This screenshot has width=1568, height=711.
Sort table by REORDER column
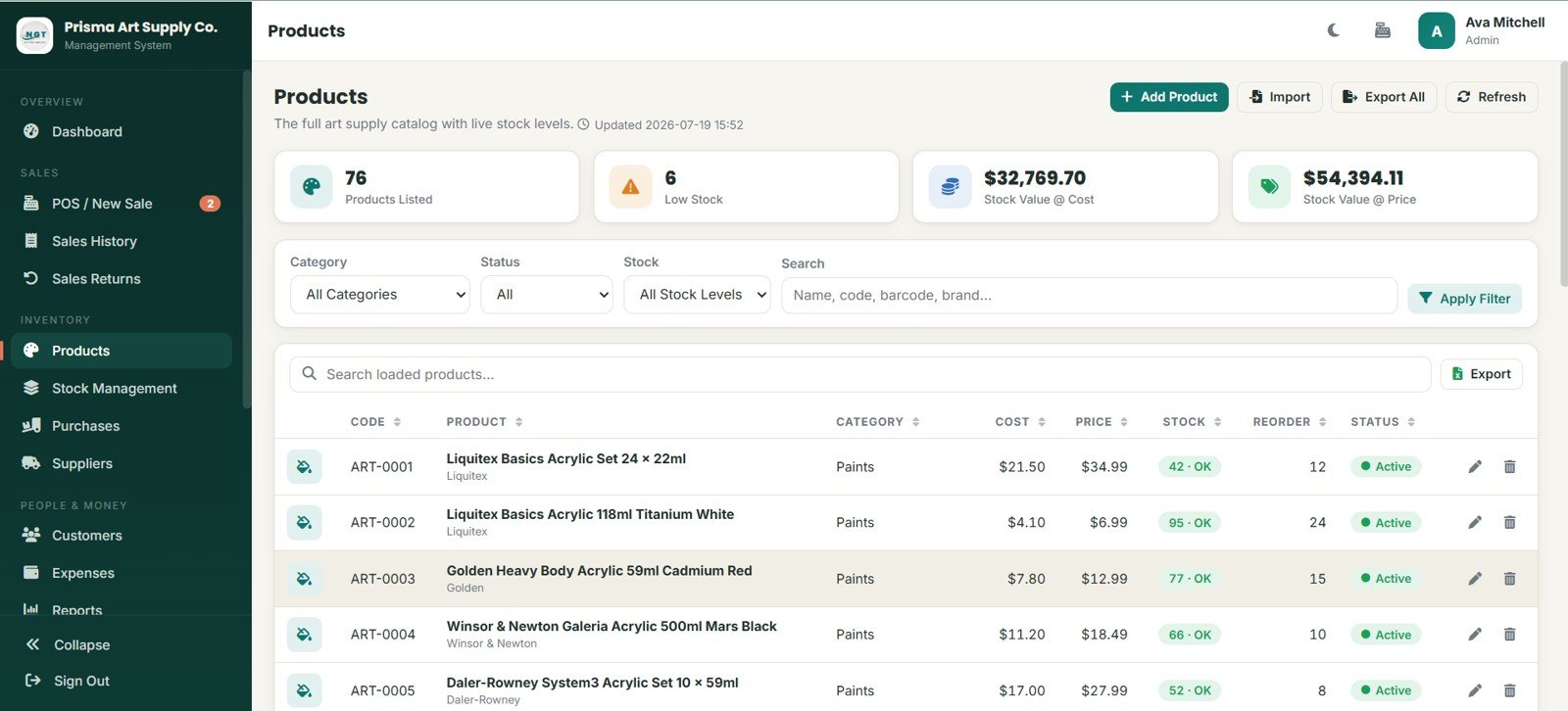click(x=1290, y=422)
